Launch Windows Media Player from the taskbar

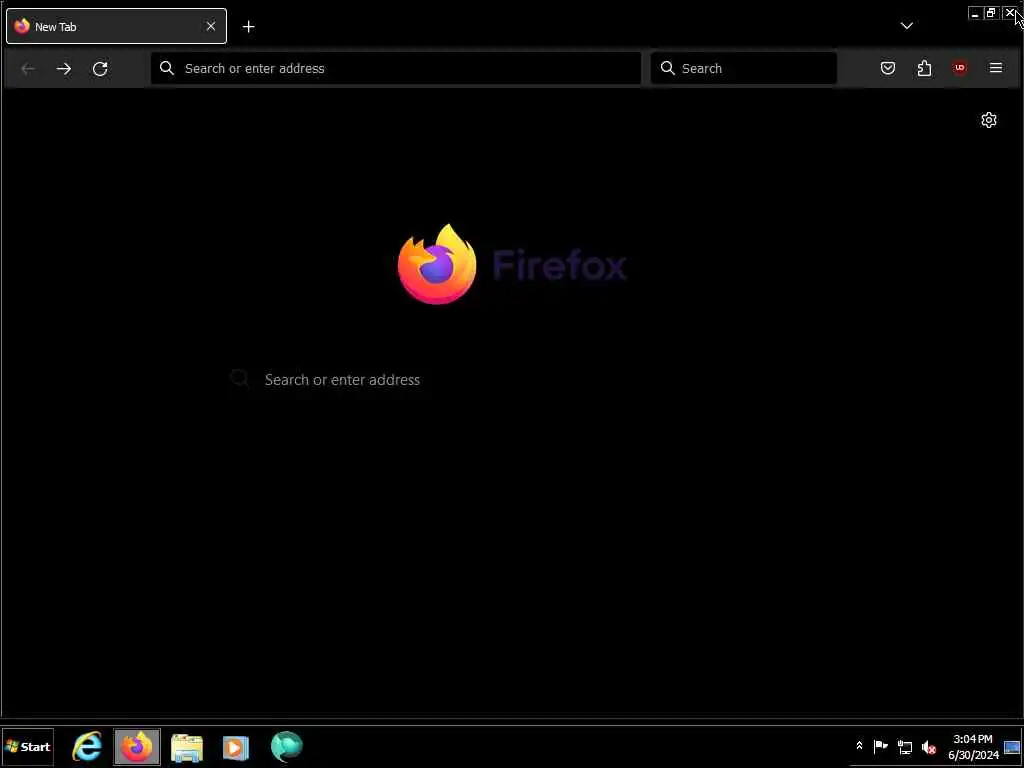click(236, 747)
